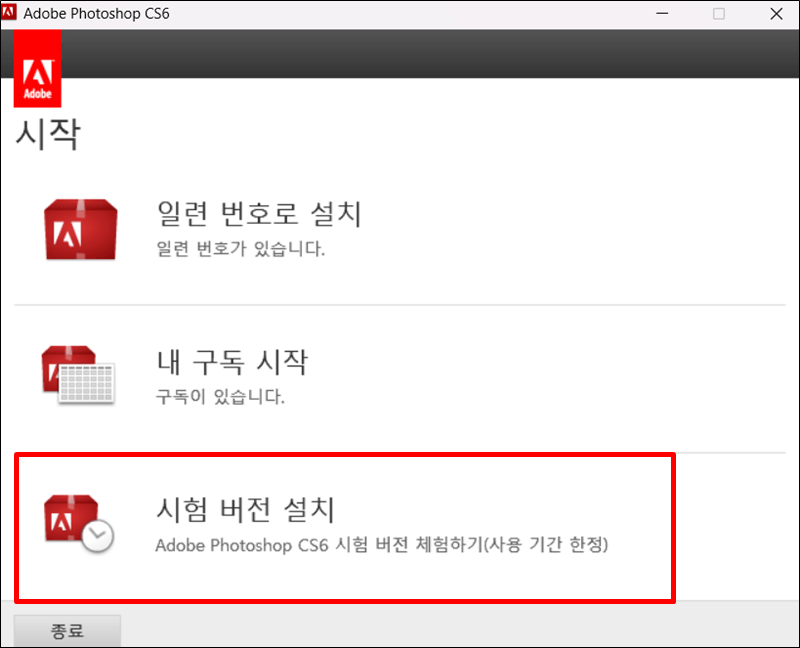Click the 시작 page heading
The image size is (800, 648).
coord(48,134)
